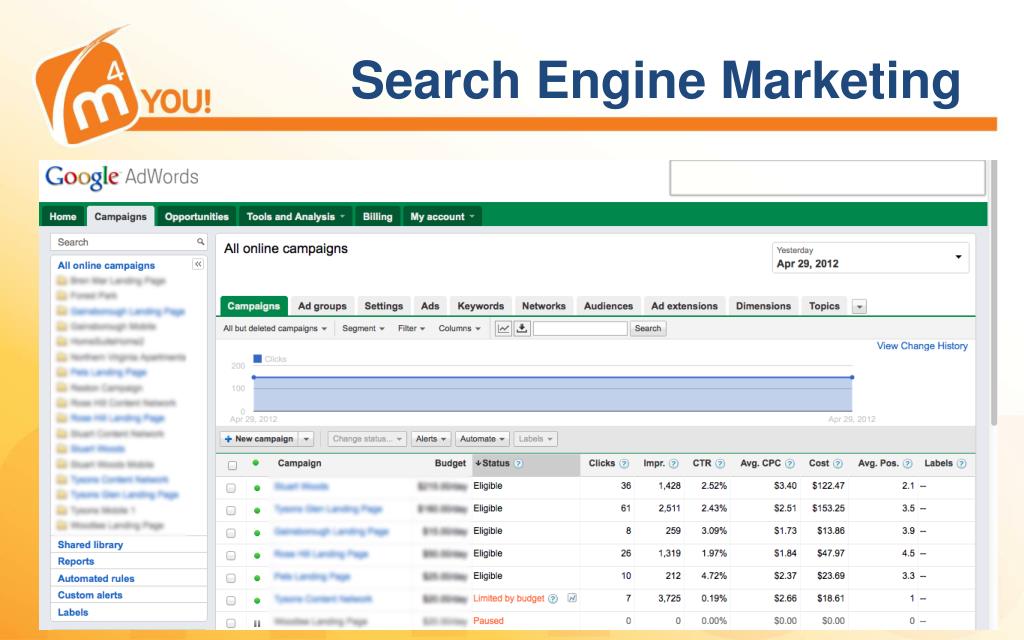Image resolution: width=1024 pixels, height=640 pixels.
Task: Open help icon next to Clicks column
Action: click(x=624, y=464)
